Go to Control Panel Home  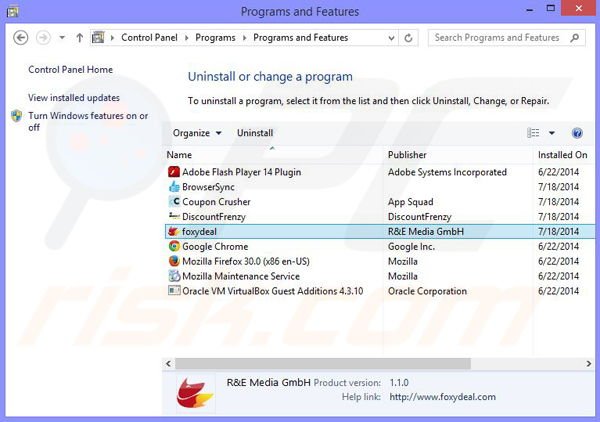pyautogui.click(x=70, y=70)
